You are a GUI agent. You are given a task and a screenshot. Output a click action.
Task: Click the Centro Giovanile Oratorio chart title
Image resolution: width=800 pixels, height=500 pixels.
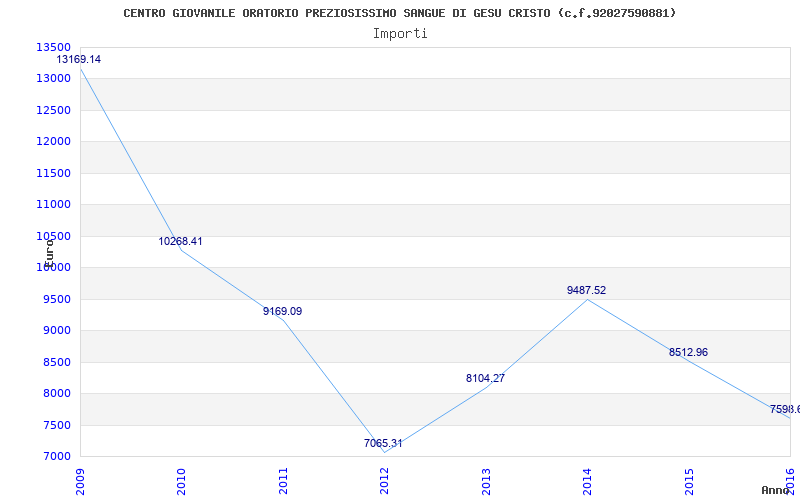pyautogui.click(x=400, y=13)
